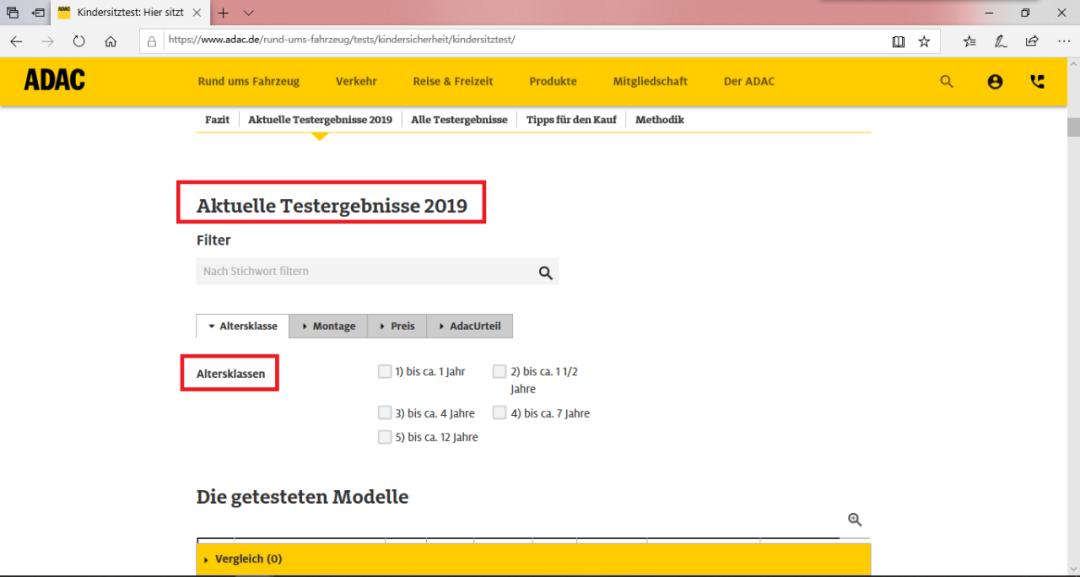Check '1) bis ca. 1 Jahr' checkbox

pyautogui.click(x=384, y=372)
